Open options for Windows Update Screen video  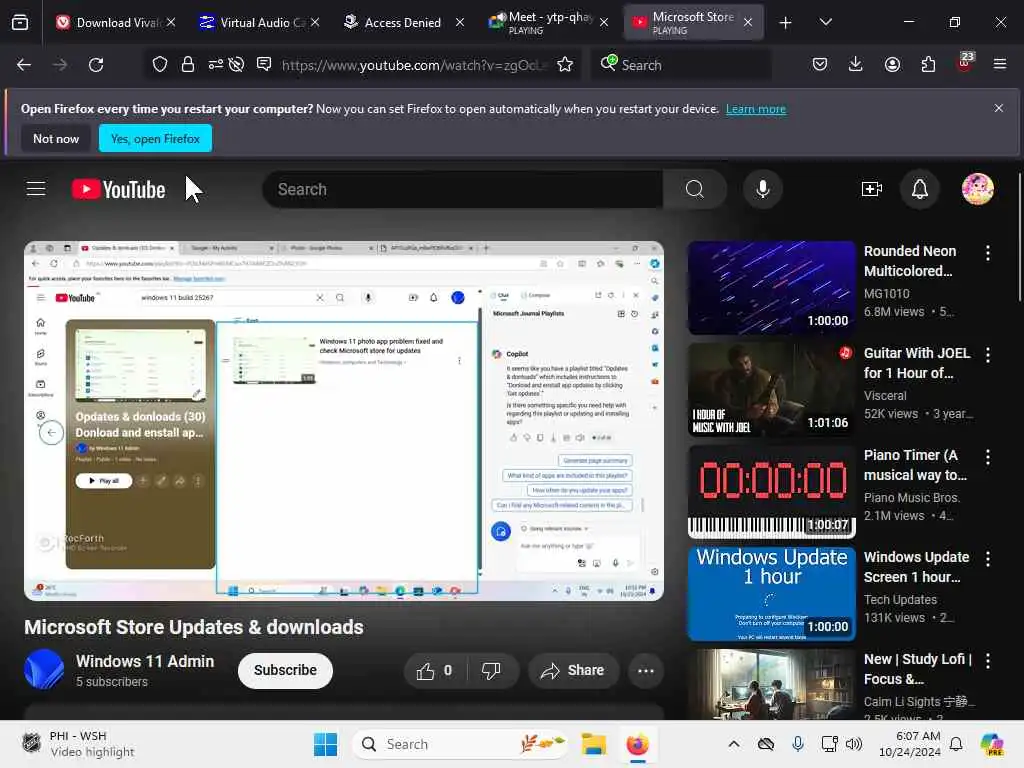[x=987, y=558]
